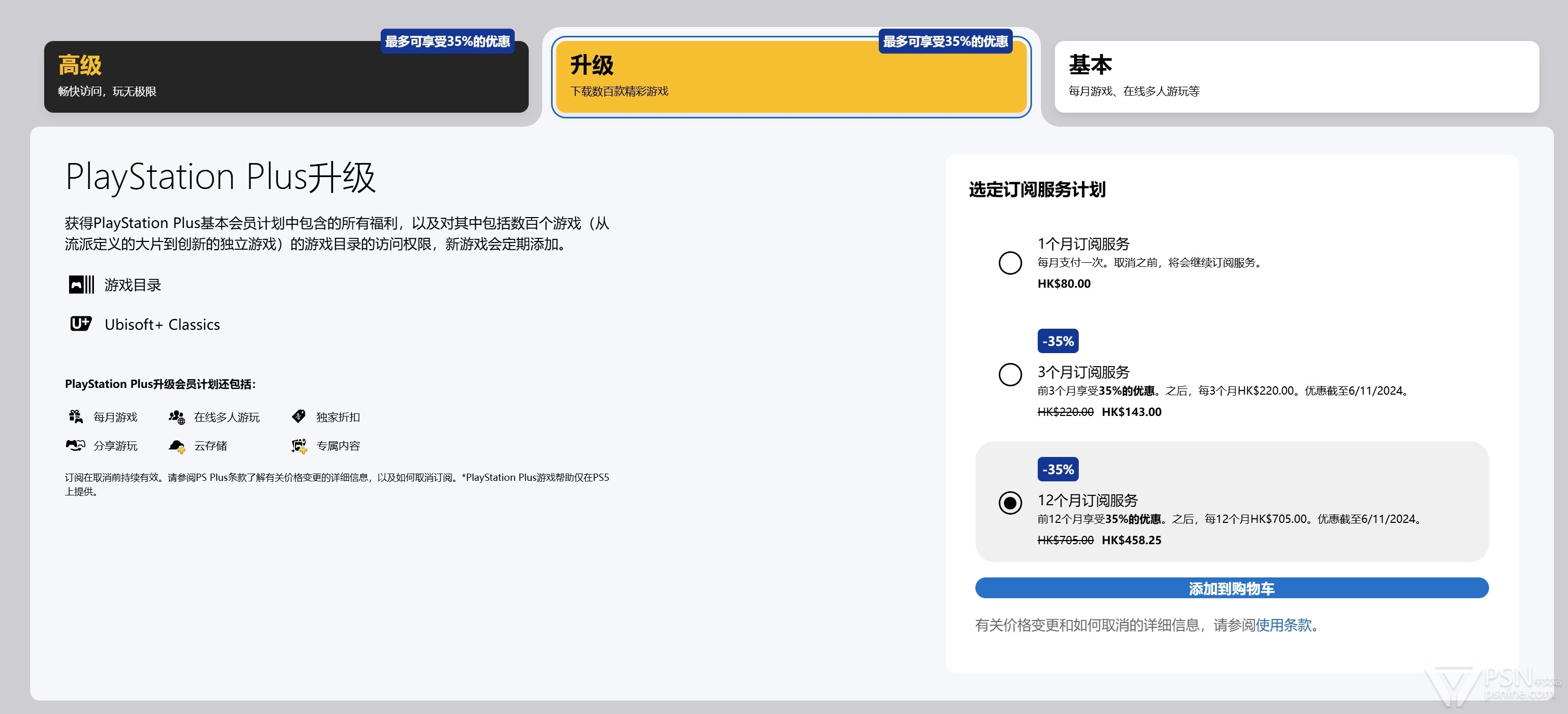Click the 在线多人游玩 label
This screenshot has width=1568, height=714.
pyautogui.click(x=226, y=417)
